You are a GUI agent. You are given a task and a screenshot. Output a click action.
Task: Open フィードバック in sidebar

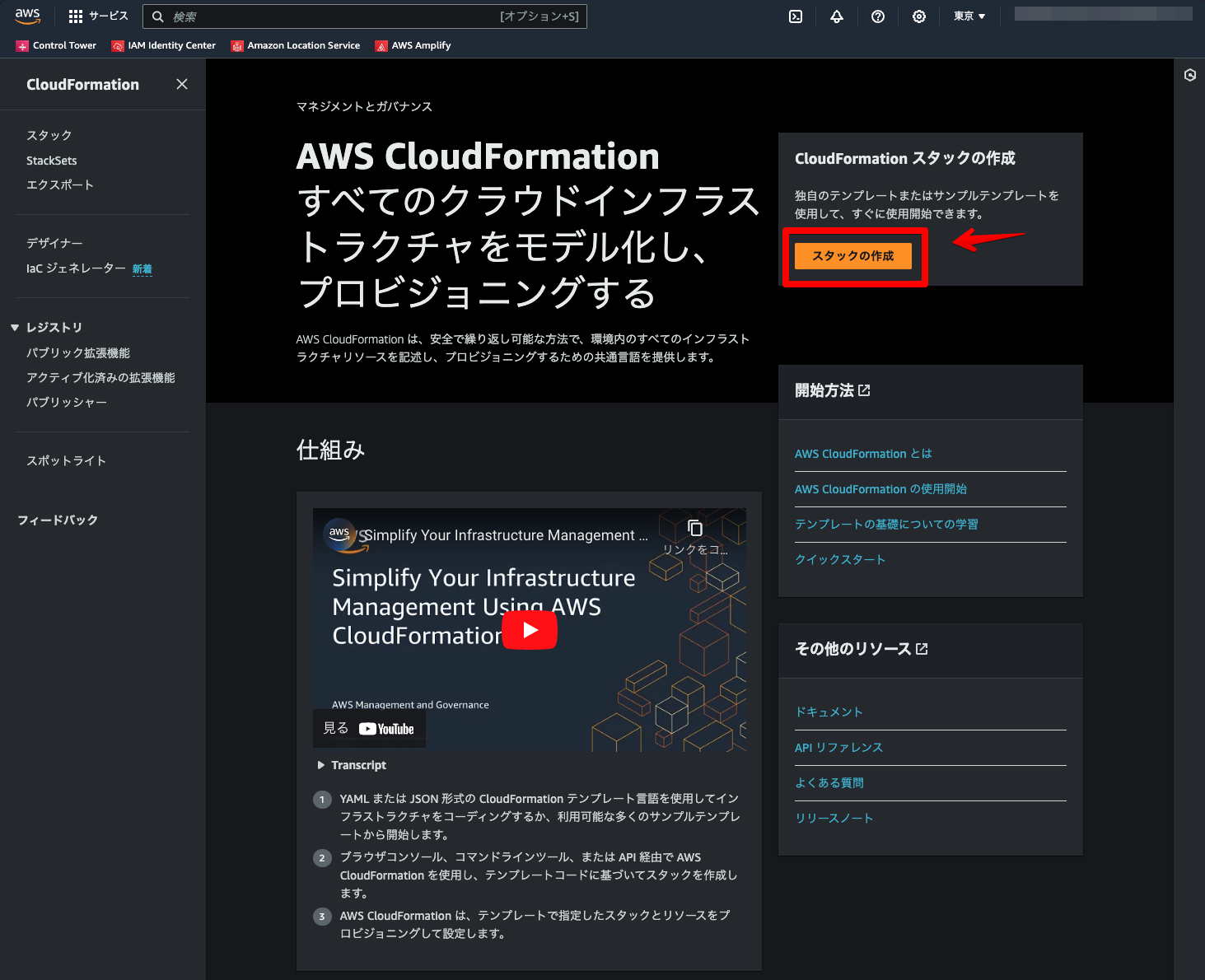tap(58, 520)
